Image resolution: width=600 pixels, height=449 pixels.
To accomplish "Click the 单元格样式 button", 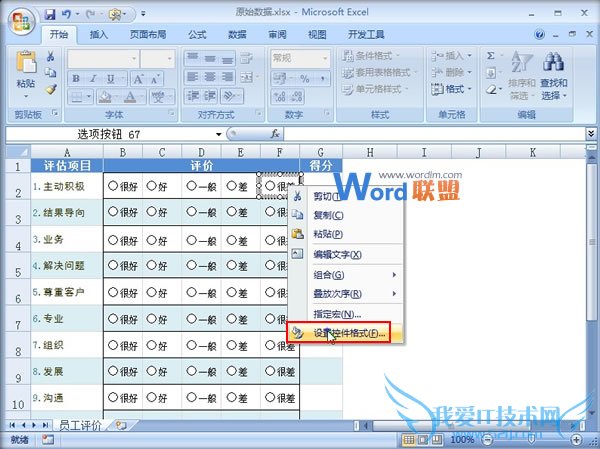I will point(375,90).
